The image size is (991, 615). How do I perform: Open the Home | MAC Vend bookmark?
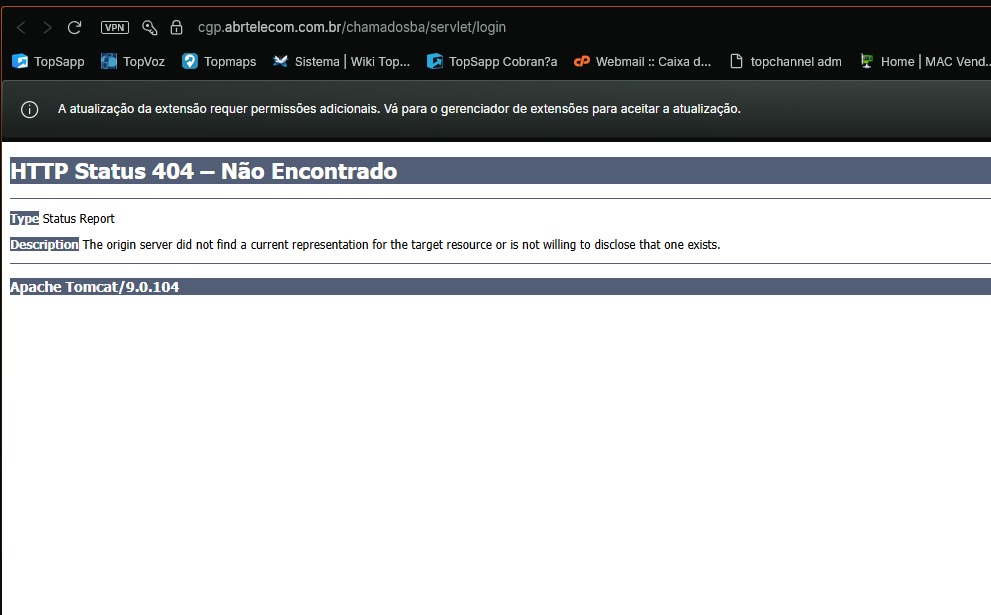(923, 62)
